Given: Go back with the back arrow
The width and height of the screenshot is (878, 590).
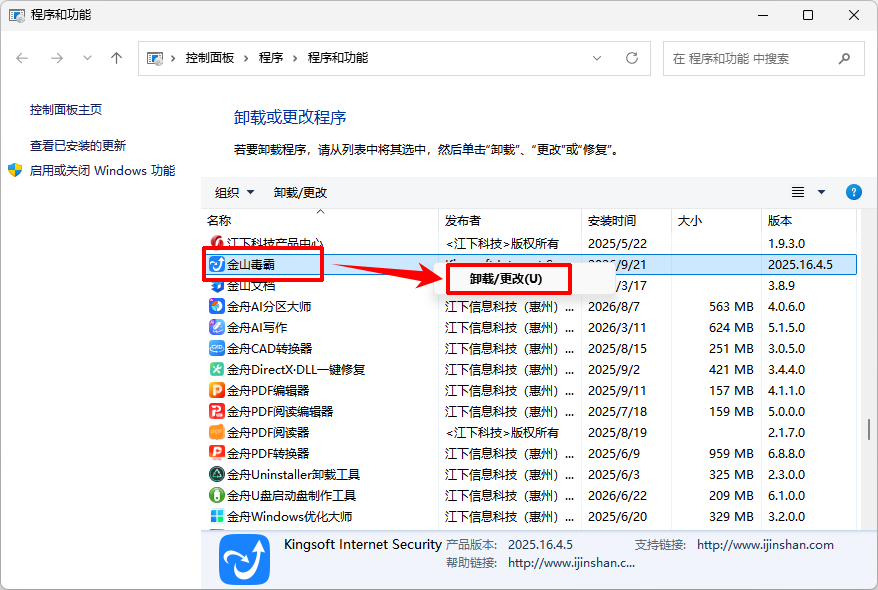Looking at the screenshot, I should point(22,58).
